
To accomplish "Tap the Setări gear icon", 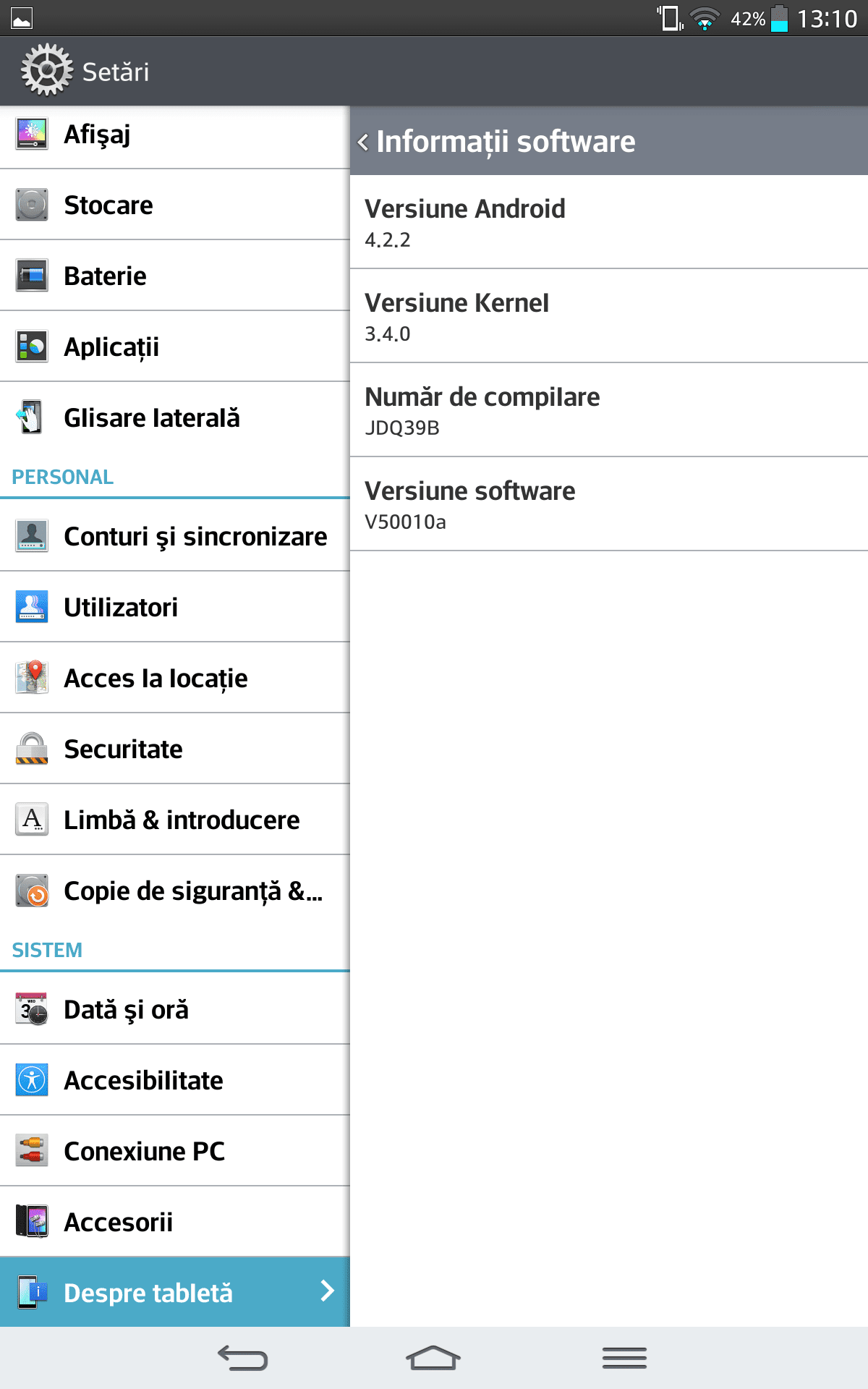I will (x=47, y=70).
